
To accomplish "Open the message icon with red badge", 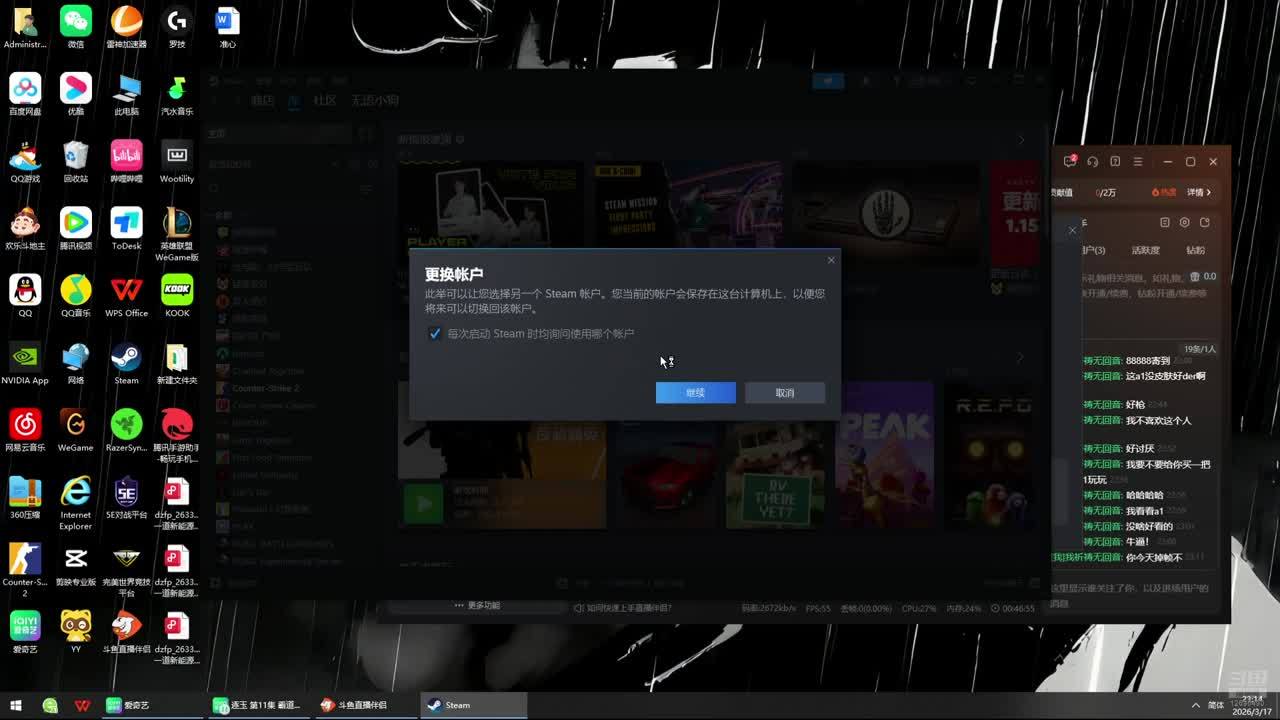I will coord(1070,161).
